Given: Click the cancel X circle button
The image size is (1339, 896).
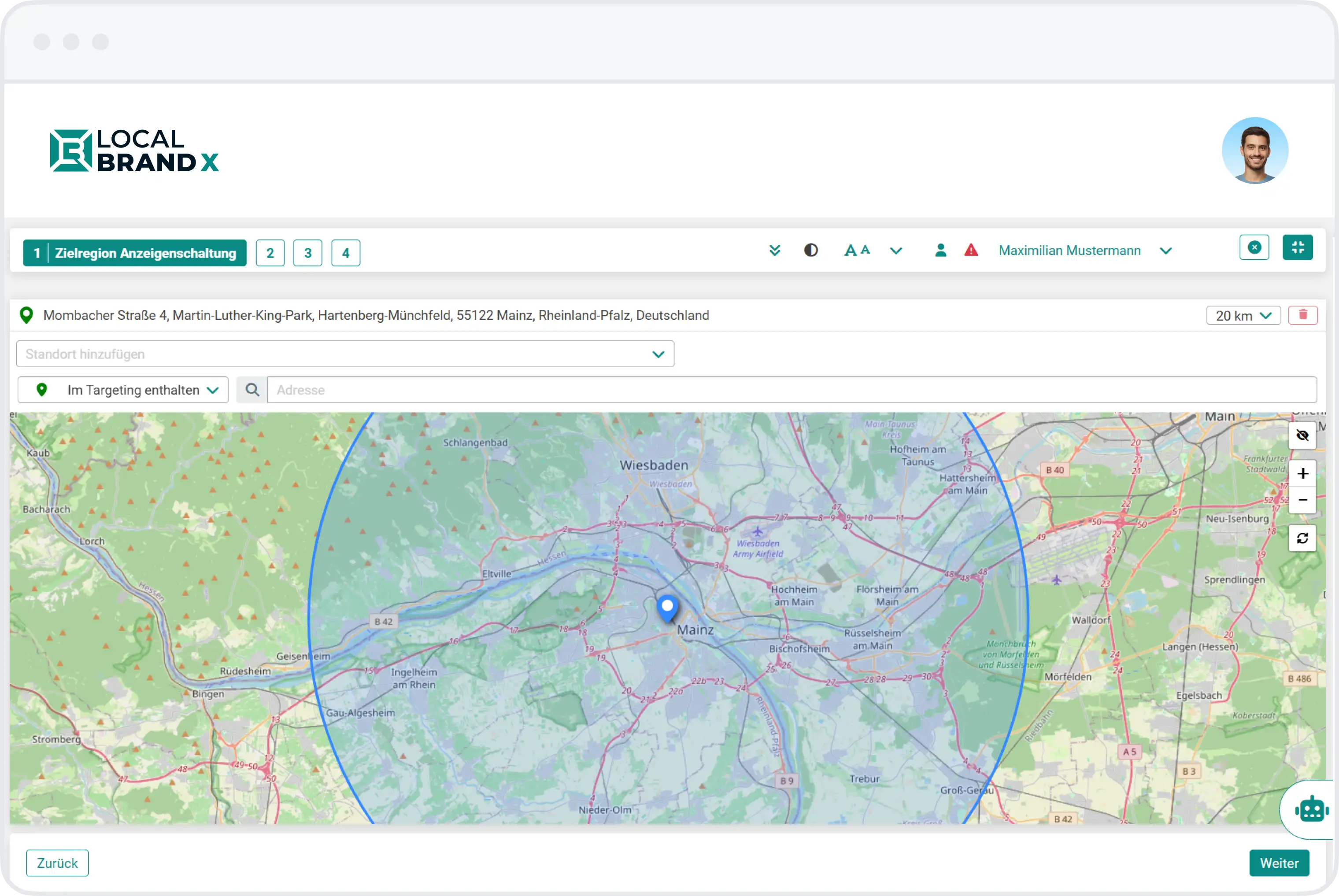Looking at the screenshot, I should [x=1254, y=247].
